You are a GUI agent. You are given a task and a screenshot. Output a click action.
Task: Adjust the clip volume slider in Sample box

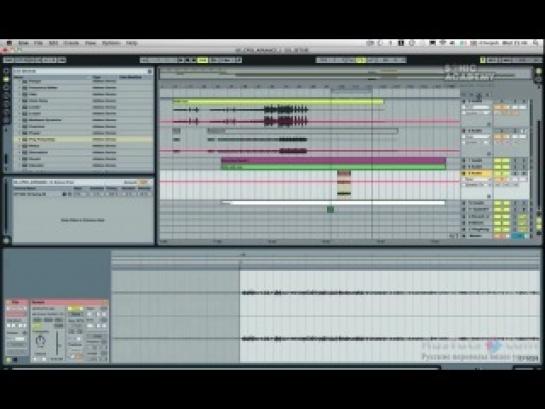(57, 343)
